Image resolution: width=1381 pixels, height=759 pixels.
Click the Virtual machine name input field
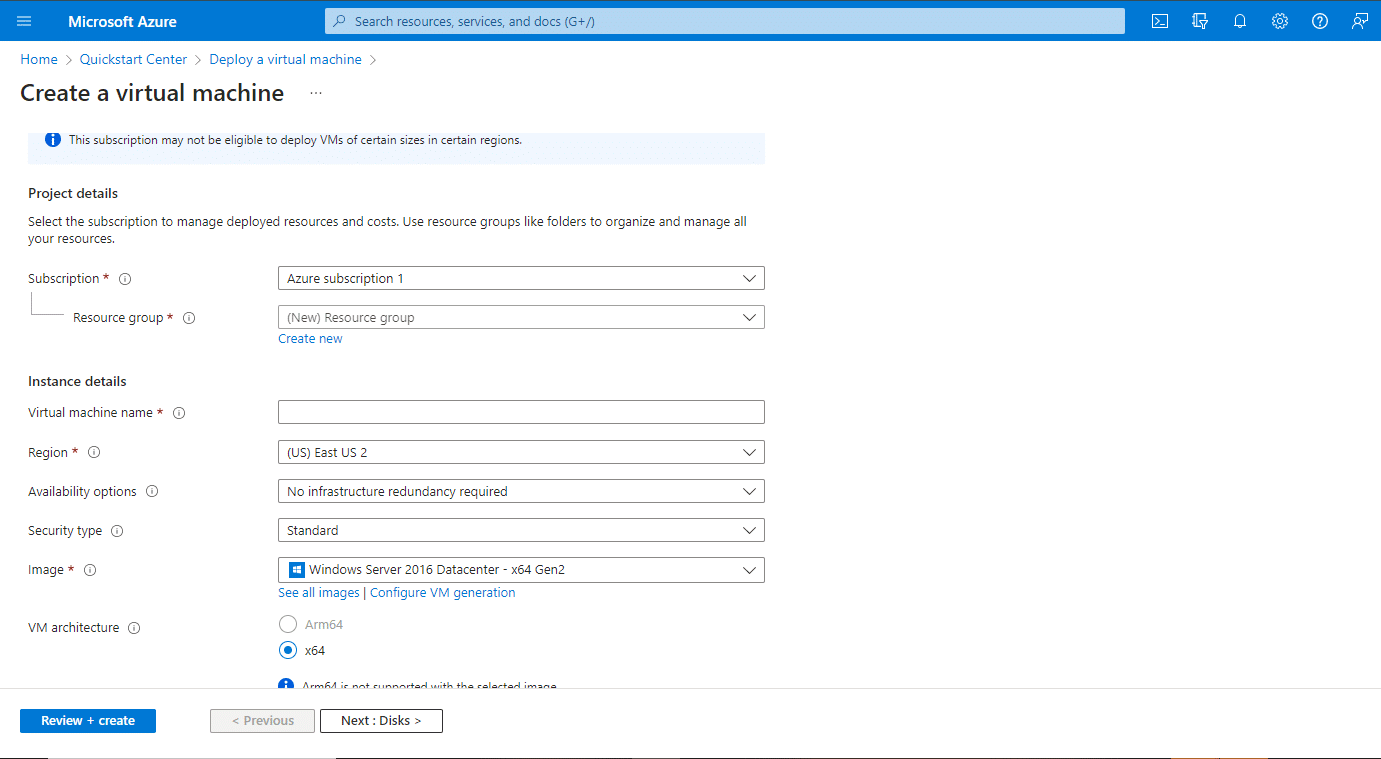(520, 411)
